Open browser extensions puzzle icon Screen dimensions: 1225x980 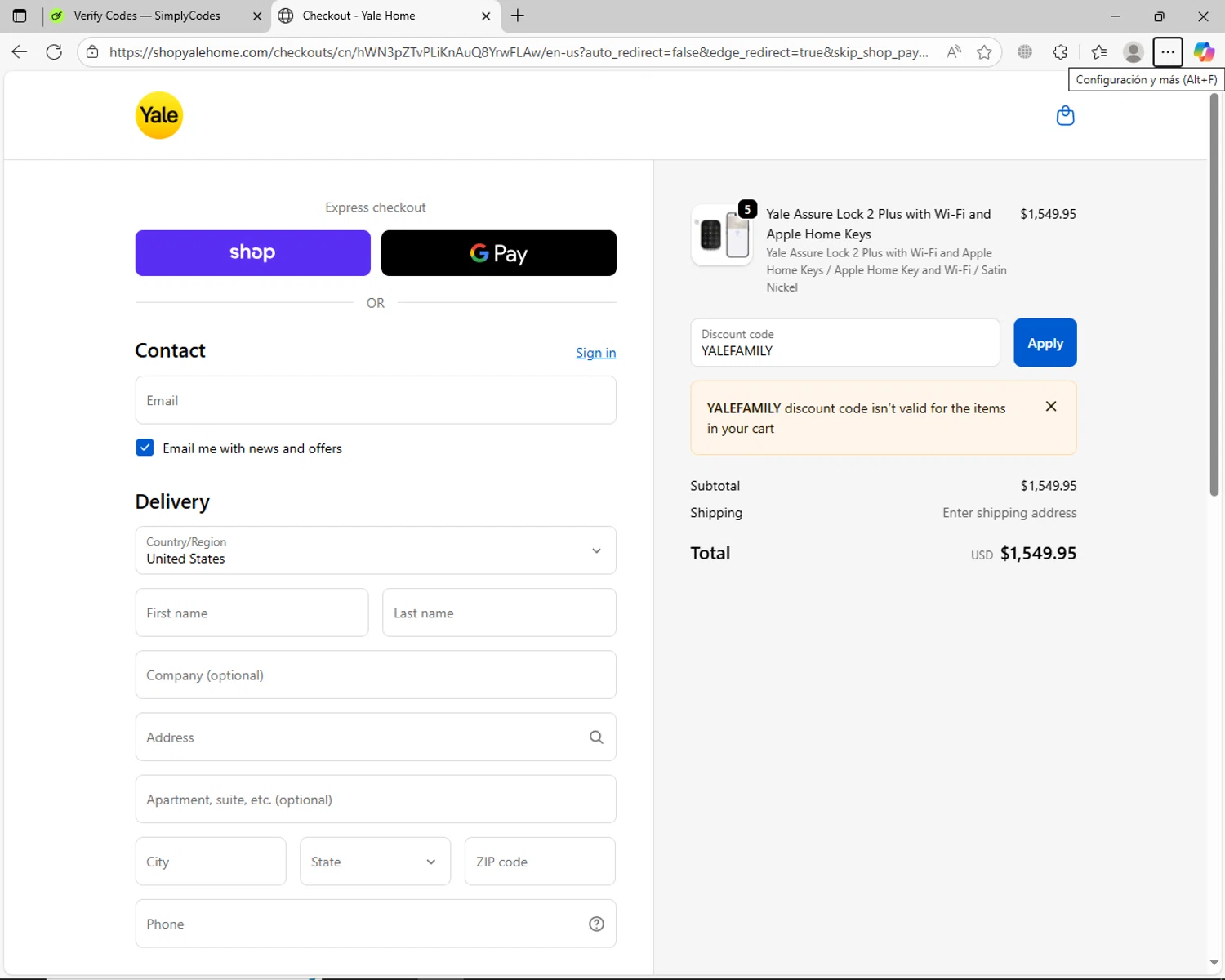[x=1060, y=52]
